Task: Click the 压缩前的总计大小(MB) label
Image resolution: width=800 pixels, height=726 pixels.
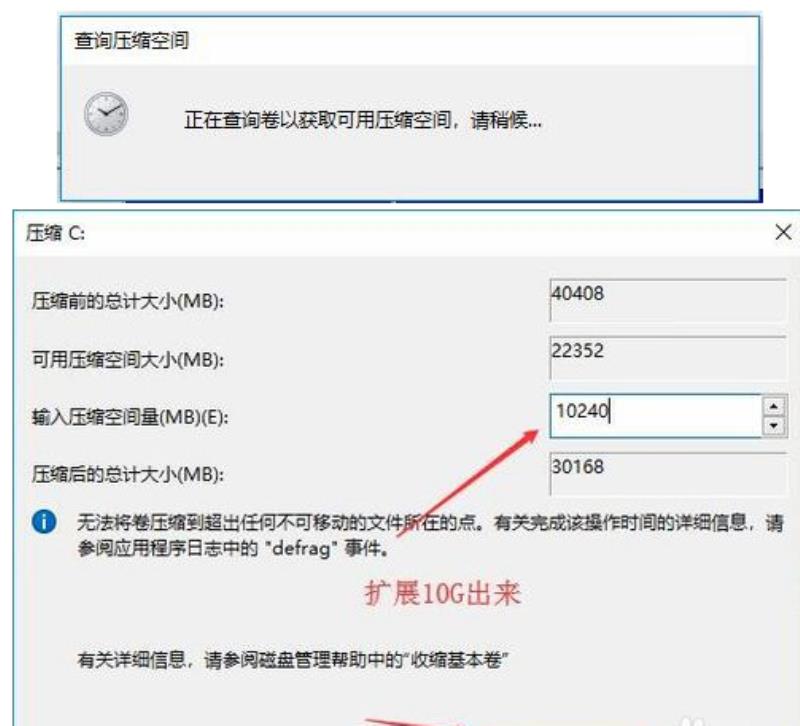Action: (x=128, y=301)
